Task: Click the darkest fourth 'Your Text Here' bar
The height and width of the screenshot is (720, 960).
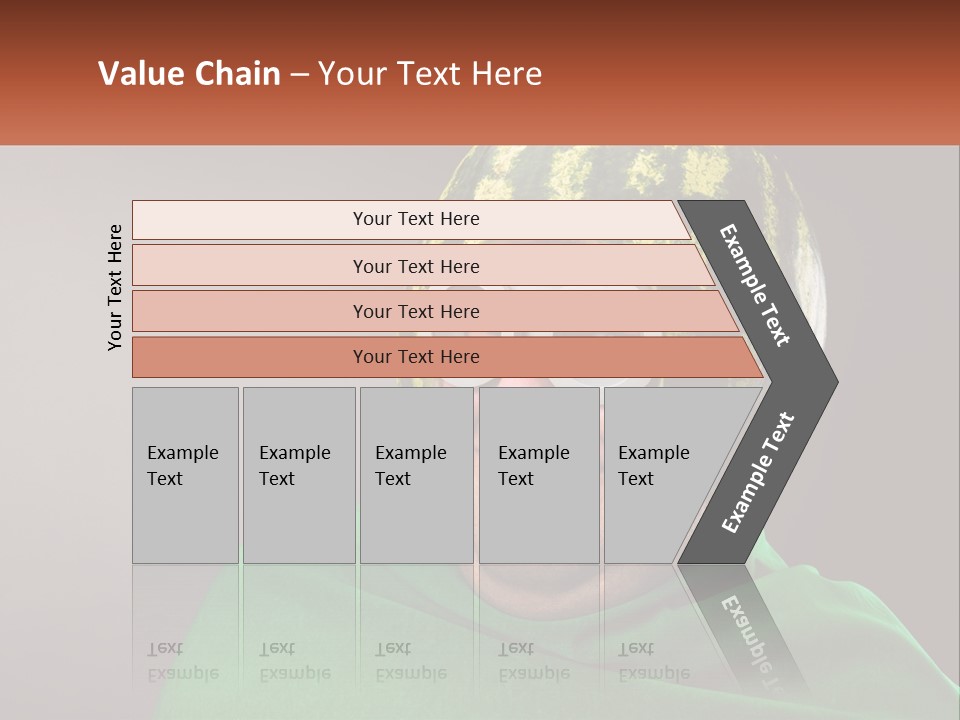Action: [447, 357]
